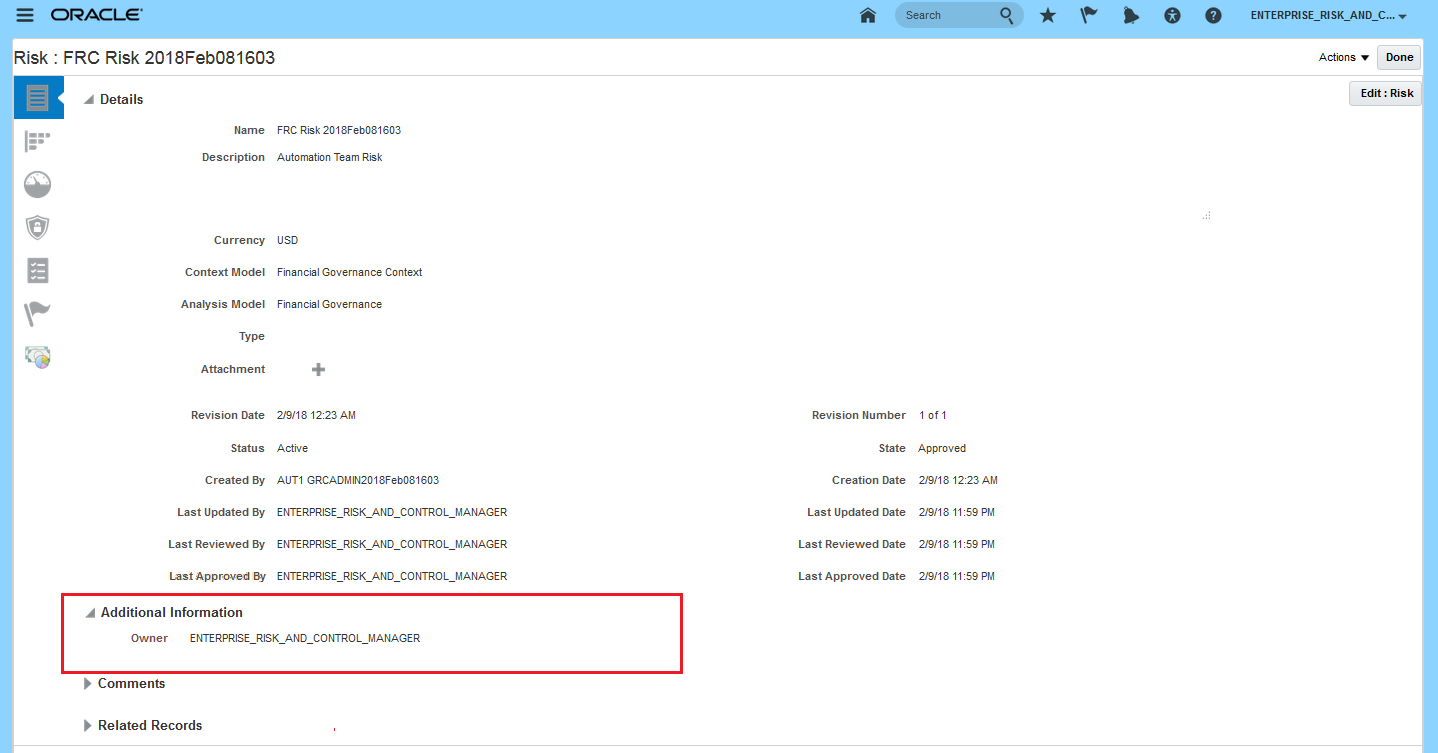The width and height of the screenshot is (1438, 753).
Task: Open the accessibility options icon
Action: pos(1172,15)
